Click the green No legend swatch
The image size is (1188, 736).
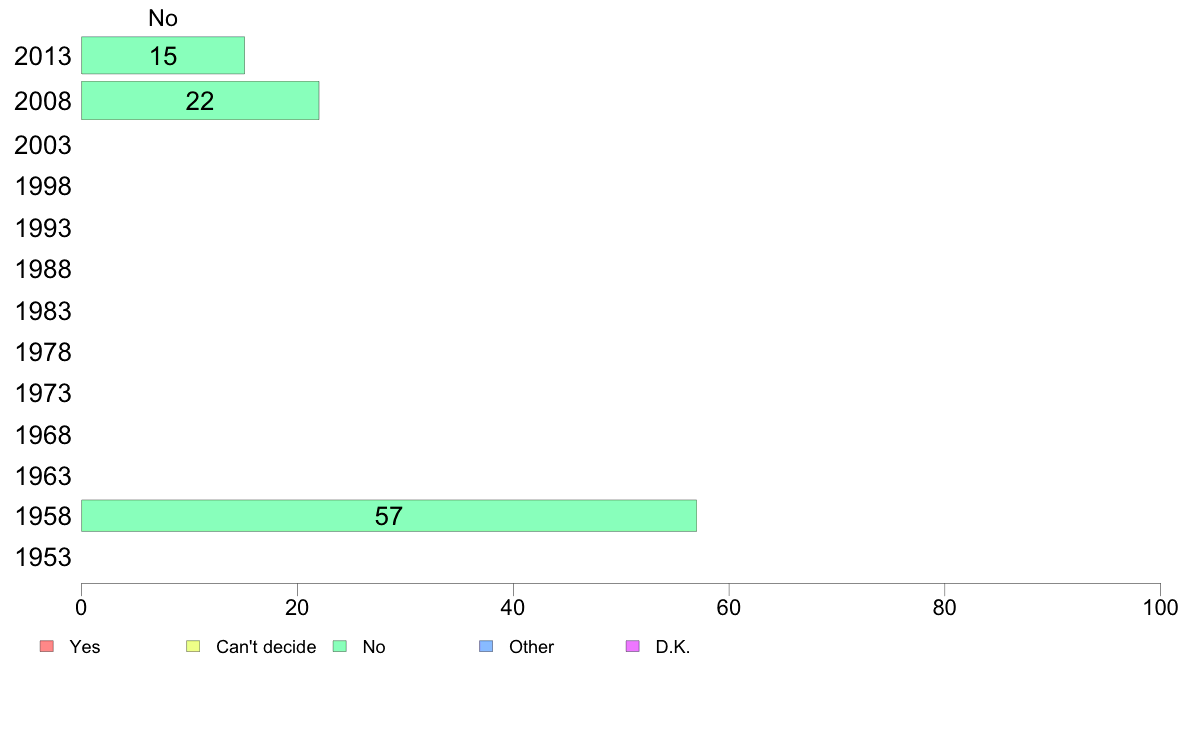340,646
